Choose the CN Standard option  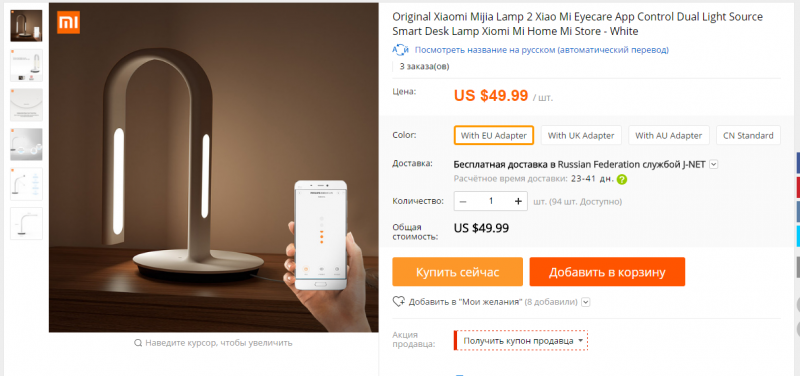click(x=748, y=136)
